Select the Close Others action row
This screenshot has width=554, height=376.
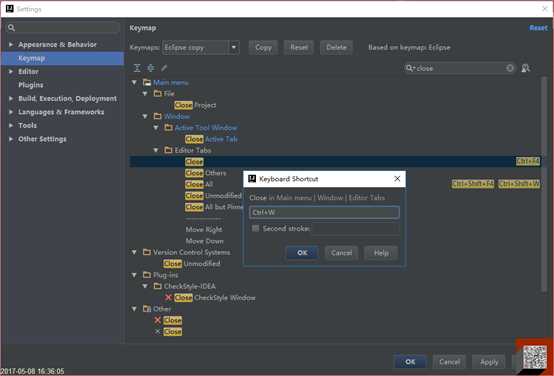(x=206, y=173)
